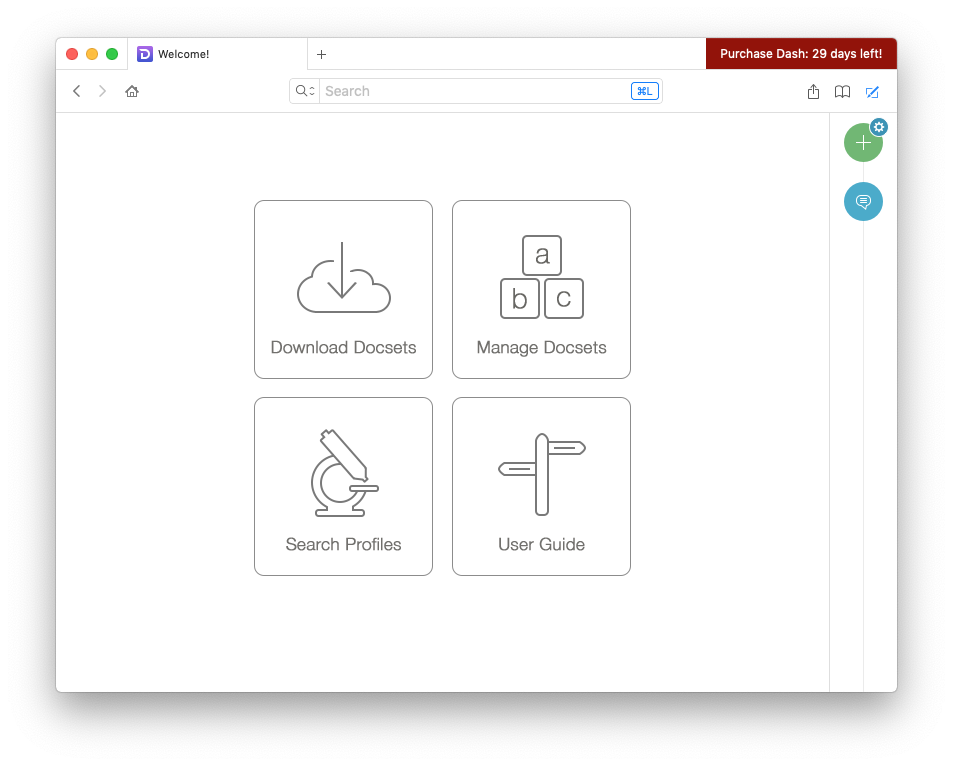
Task: Go back with the left arrow
Action: [77, 91]
